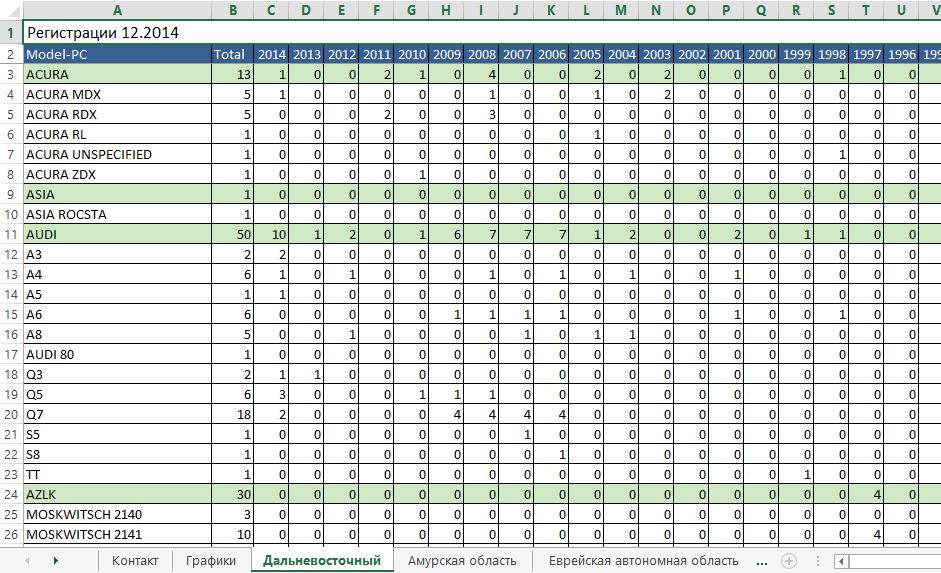Select the 'ACURA RL' cell
This screenshot has height=573, width=941.
(x=117, y=134)
